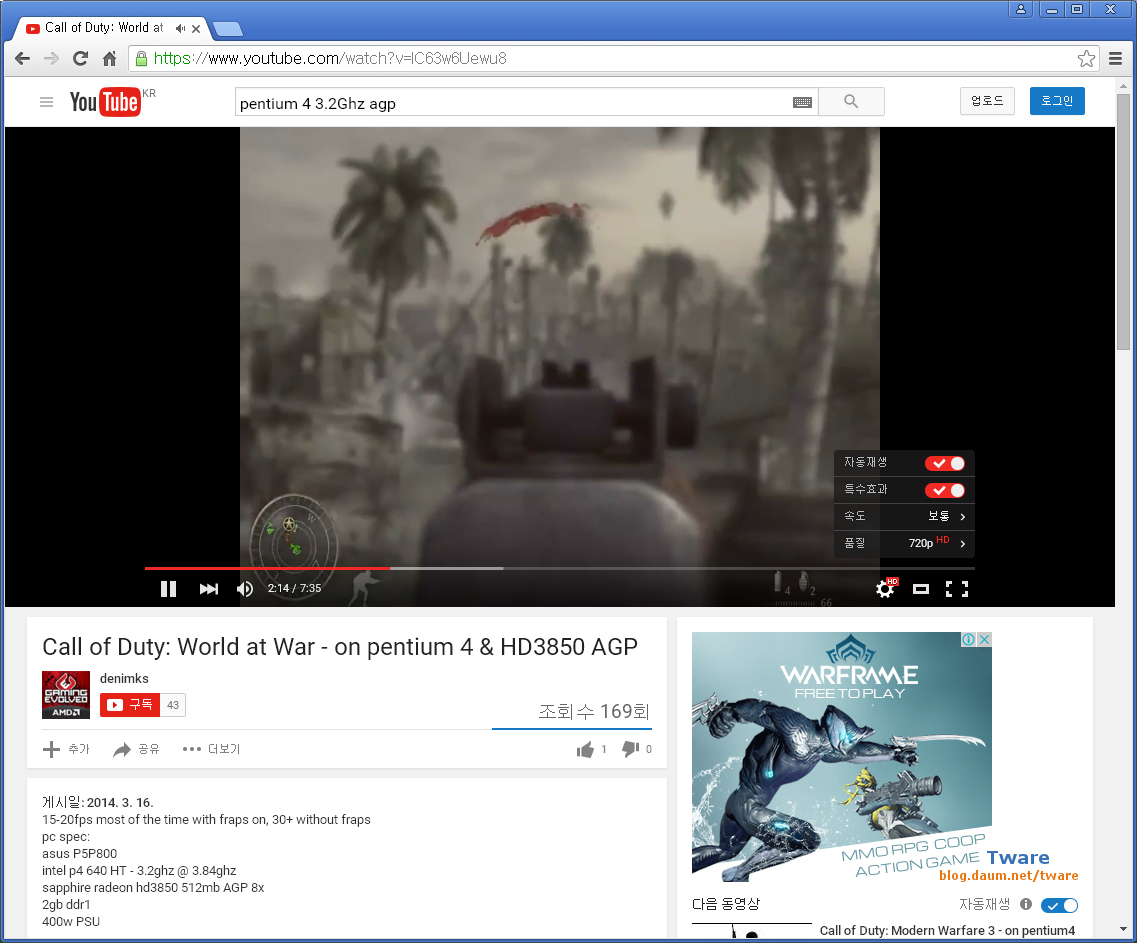1137x943 pixels.
Task: Open player settings gear icon
Action: (x=885, y=588)
